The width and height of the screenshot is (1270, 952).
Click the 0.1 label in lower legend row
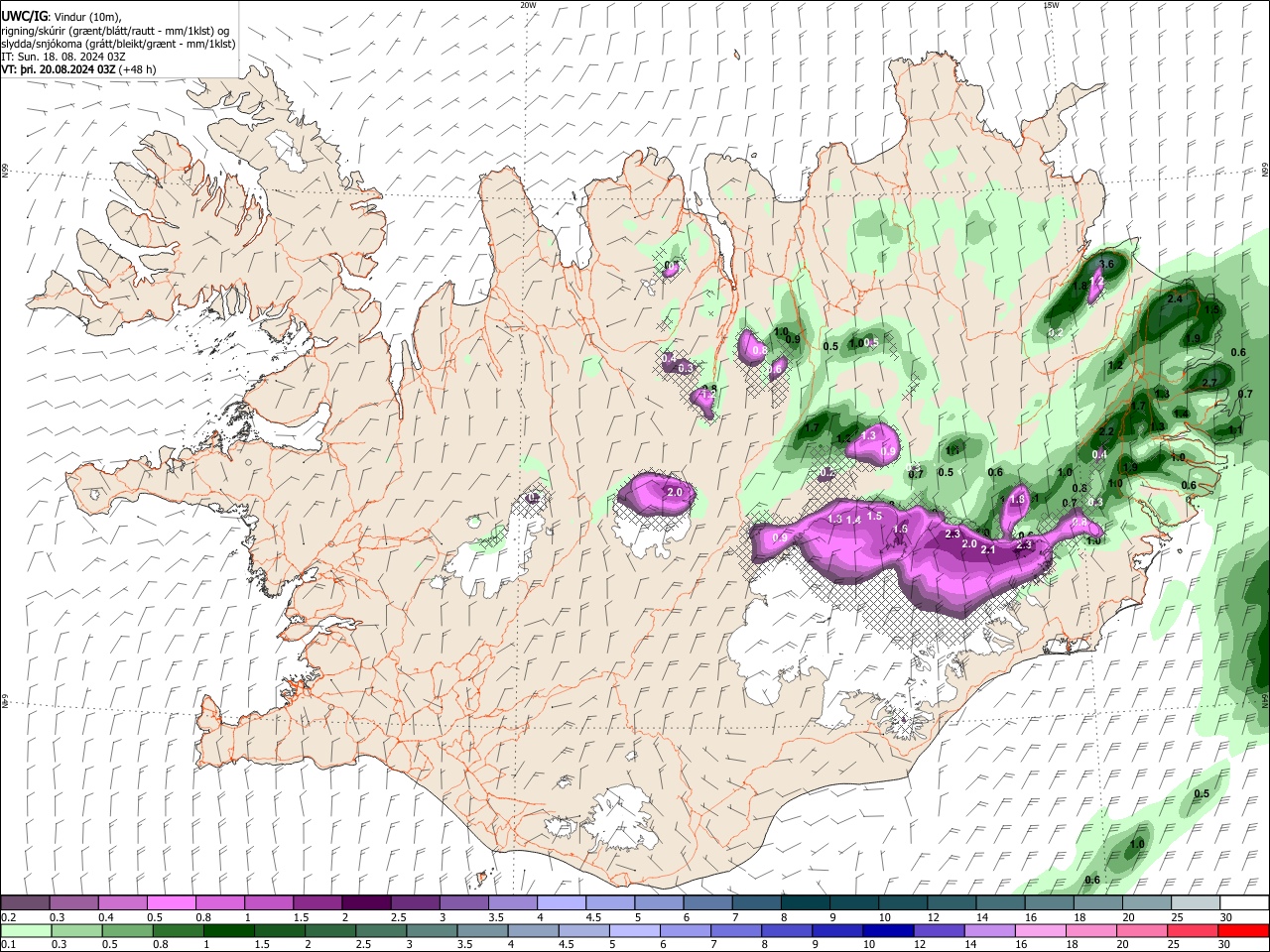click(8, 944)
